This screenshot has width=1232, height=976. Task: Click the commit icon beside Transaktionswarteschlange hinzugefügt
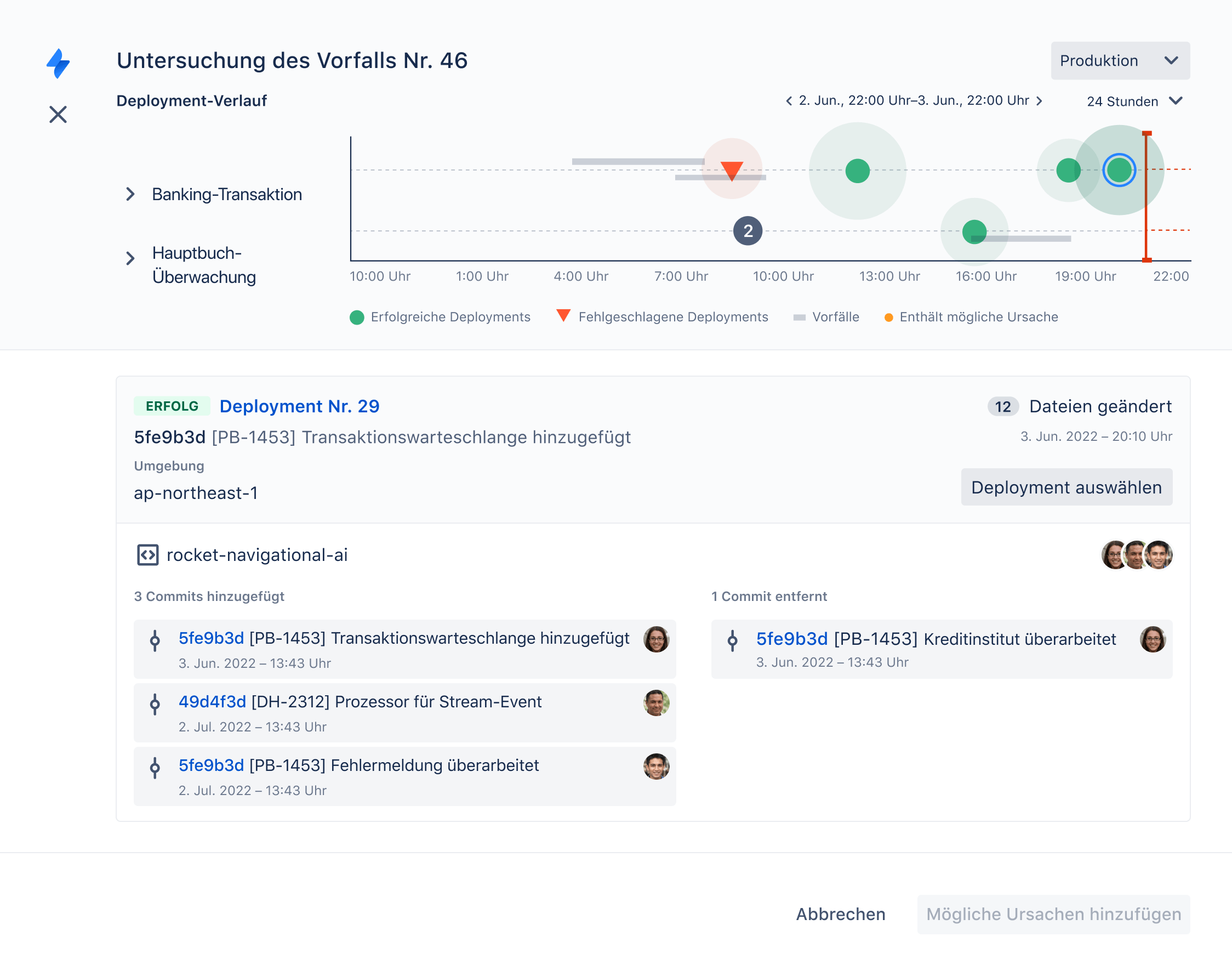click(155, 640)
